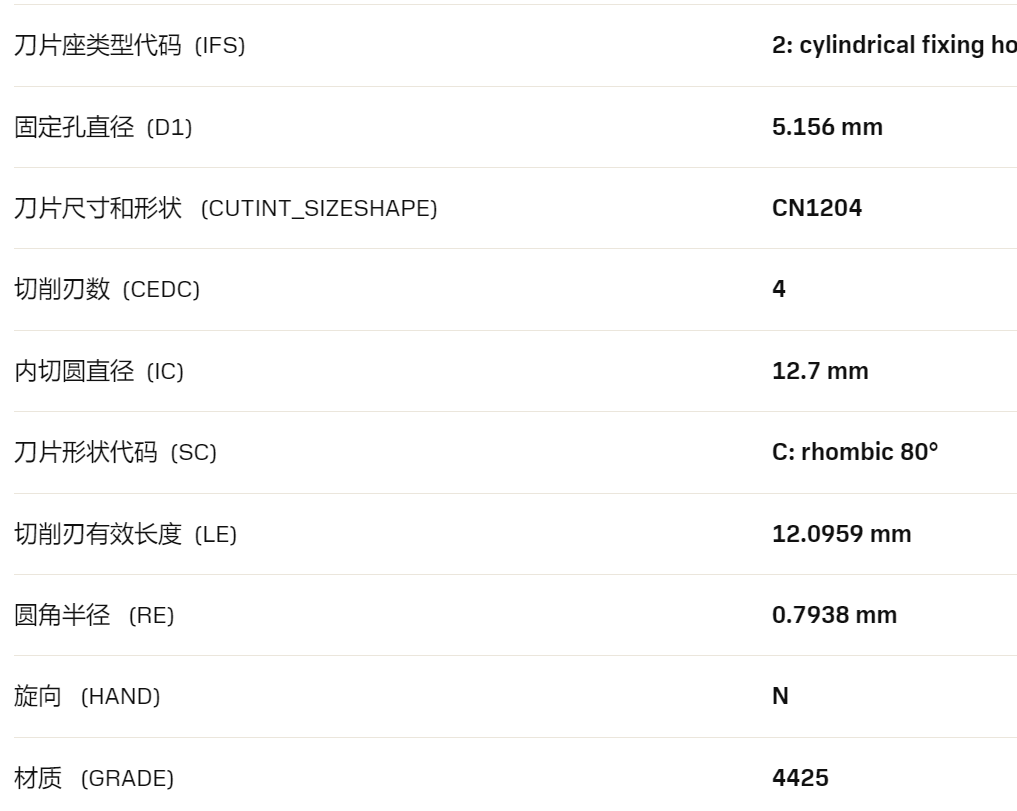Select the CN1204 value
Screen dimensions: 1017x811
coord(817,208)
